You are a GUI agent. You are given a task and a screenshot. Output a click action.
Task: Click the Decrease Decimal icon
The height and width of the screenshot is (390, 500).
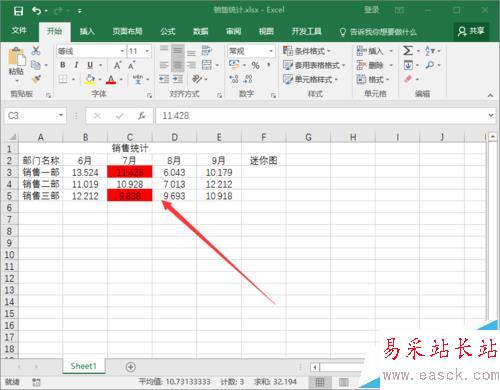(248, 79)
